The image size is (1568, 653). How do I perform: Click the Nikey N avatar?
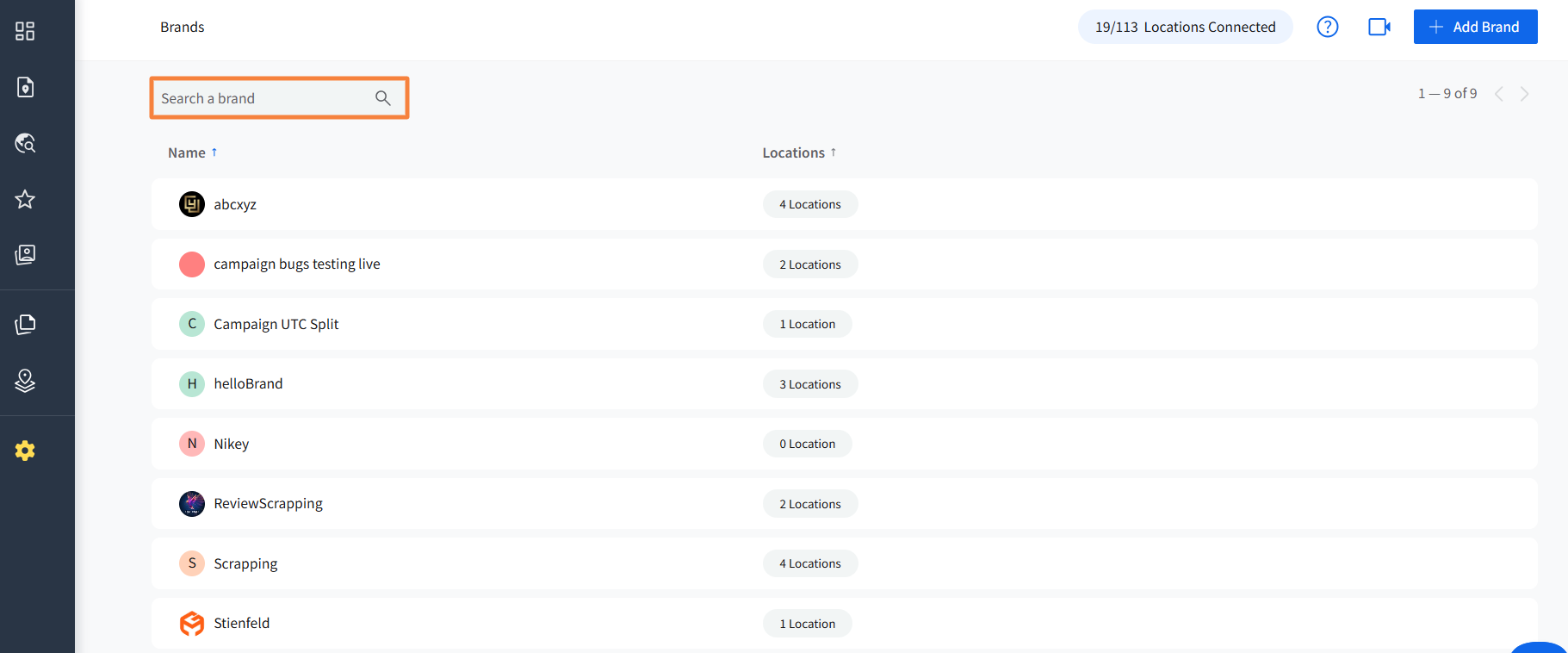(x=192, y=444)
